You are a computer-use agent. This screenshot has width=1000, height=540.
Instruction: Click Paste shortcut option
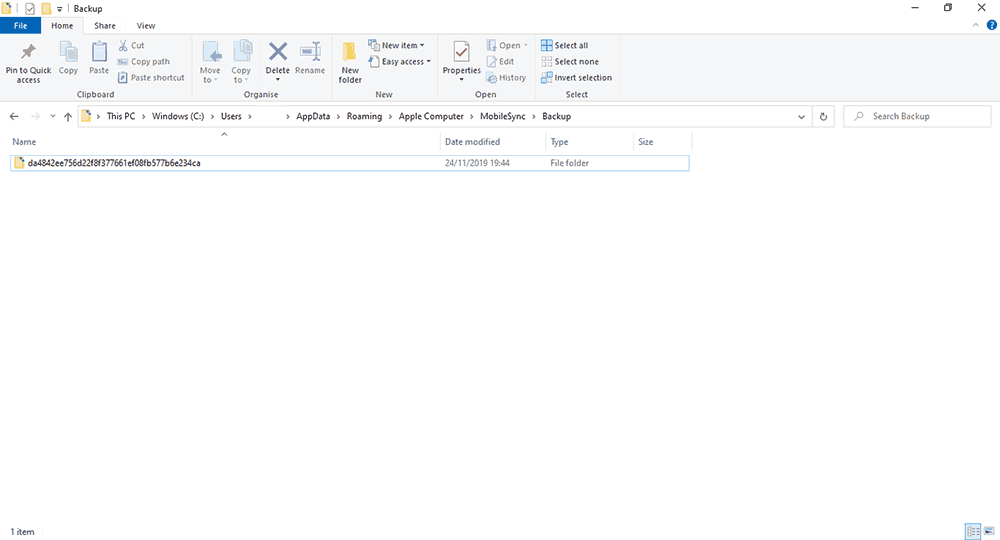tap(151, 77)
